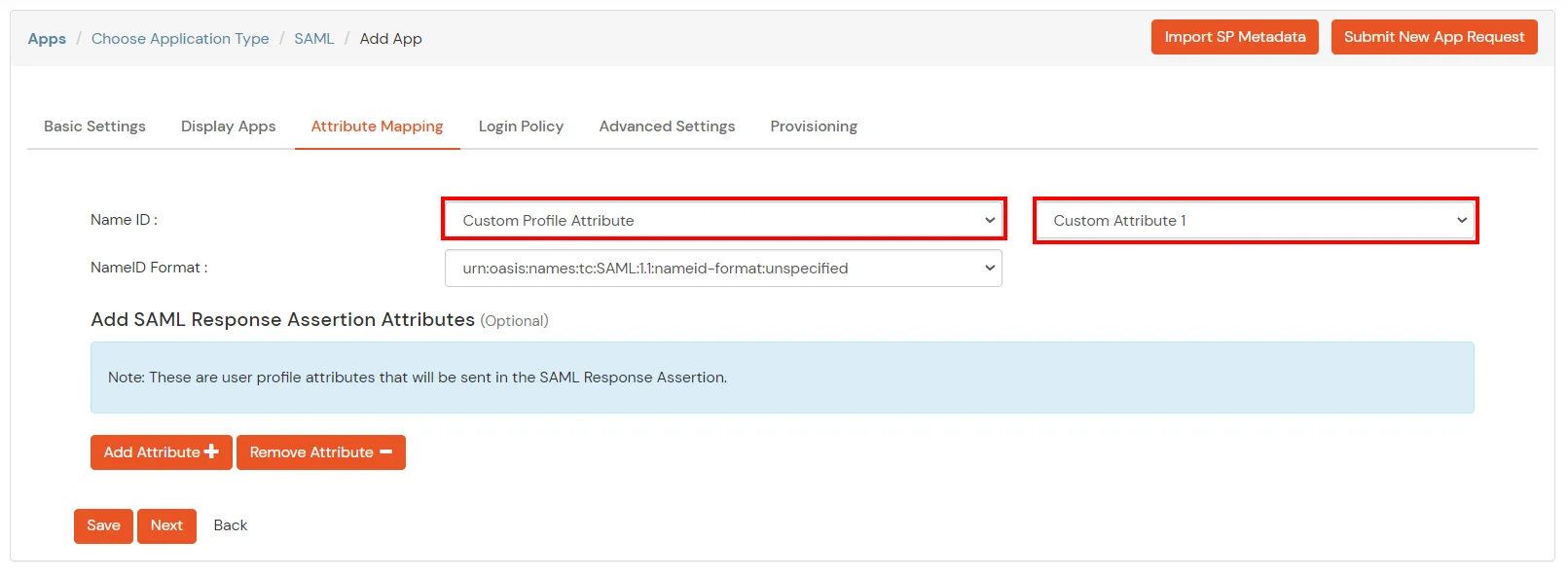Click the Next button

click(x=166, y=525)
